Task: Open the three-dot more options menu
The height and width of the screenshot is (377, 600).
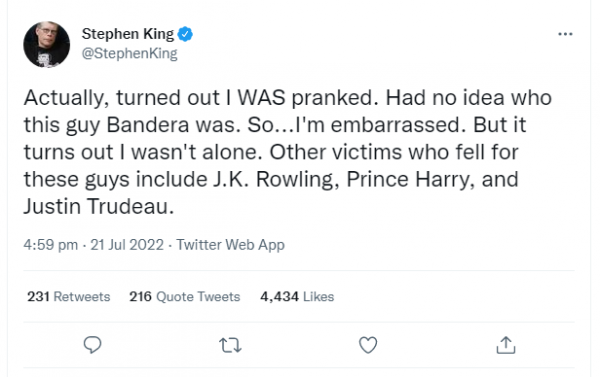Action: (565, 34)
